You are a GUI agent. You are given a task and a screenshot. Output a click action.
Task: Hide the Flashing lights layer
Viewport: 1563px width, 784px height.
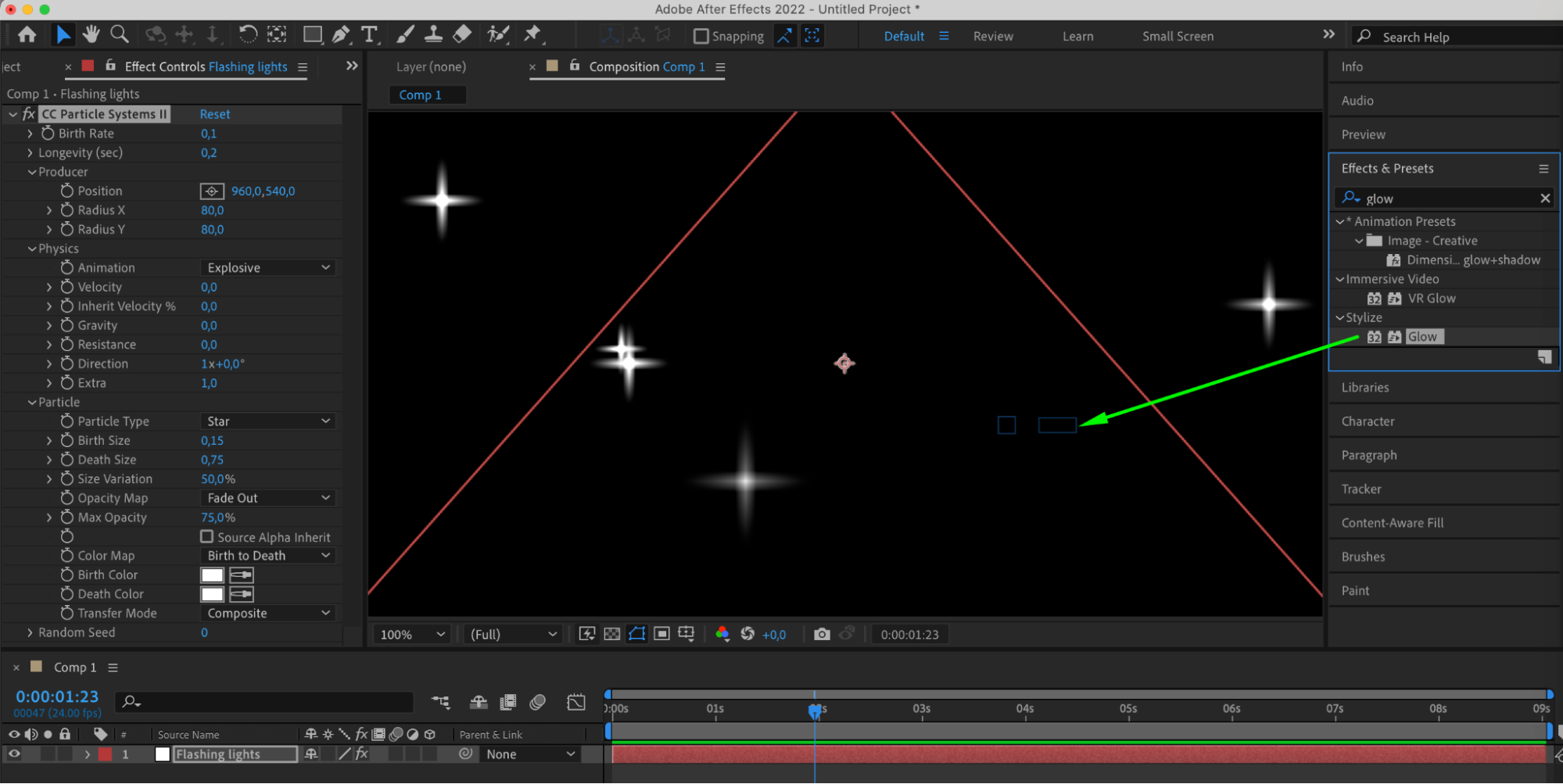coord(14,754)
